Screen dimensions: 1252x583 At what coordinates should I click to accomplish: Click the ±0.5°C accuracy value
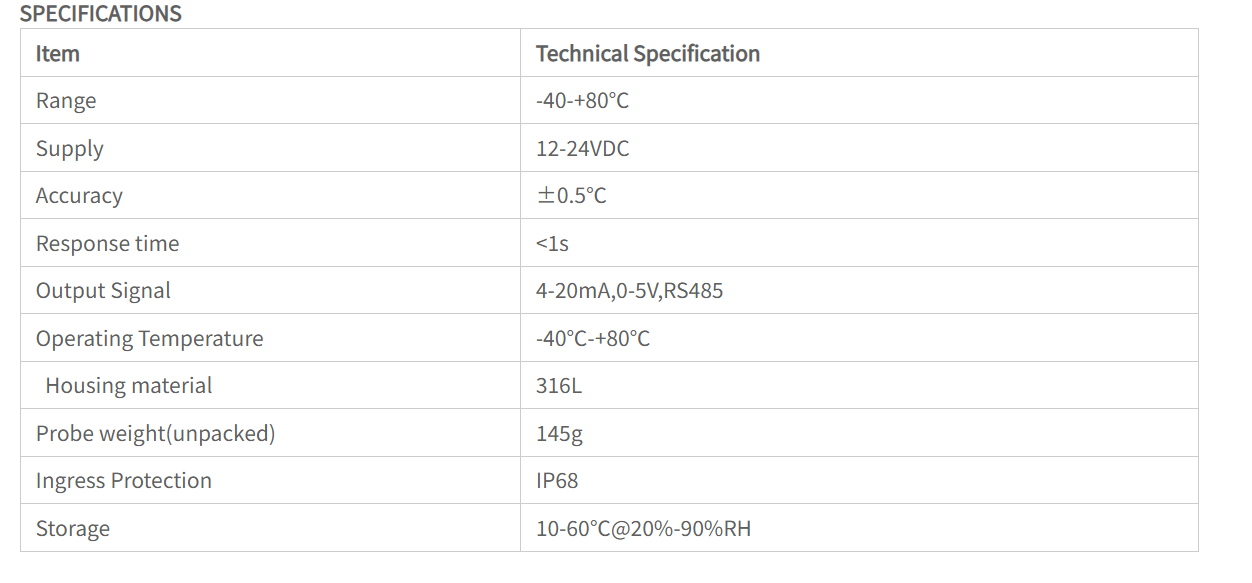click(571, 196)
